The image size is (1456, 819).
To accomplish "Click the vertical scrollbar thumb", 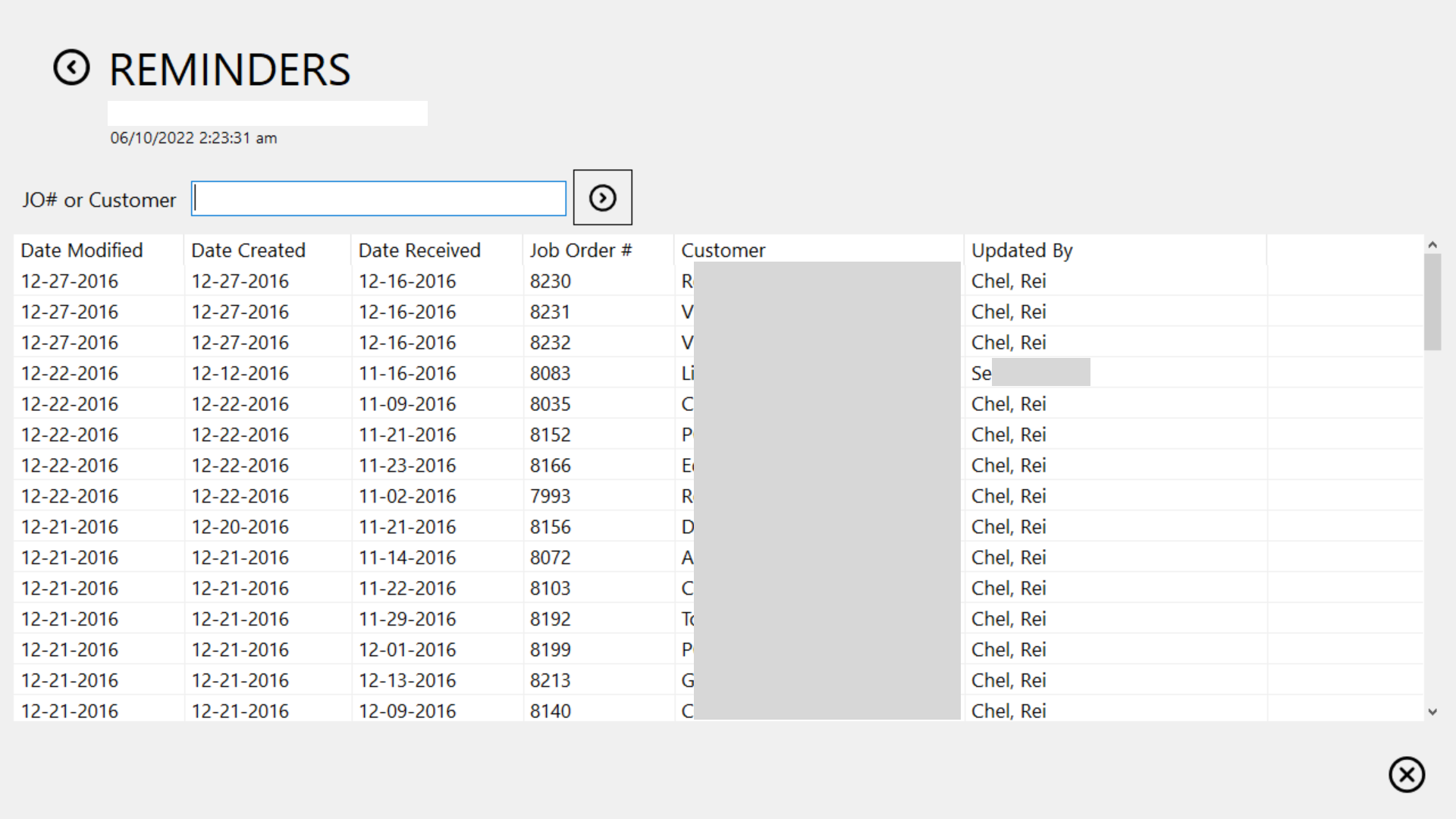I will (x=1432, y=302).
